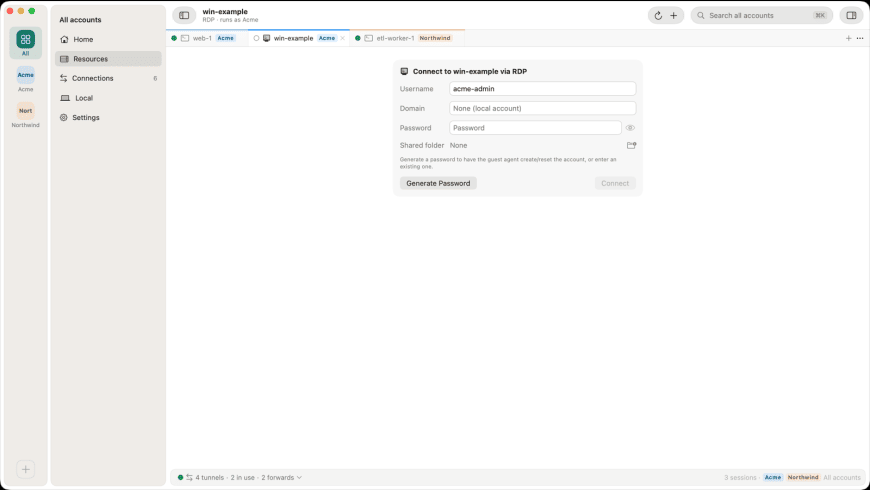The width and height of the screenshot is (870, 490).
Task: Switch to the web-1 tab
Action: (x=207, y=38)
